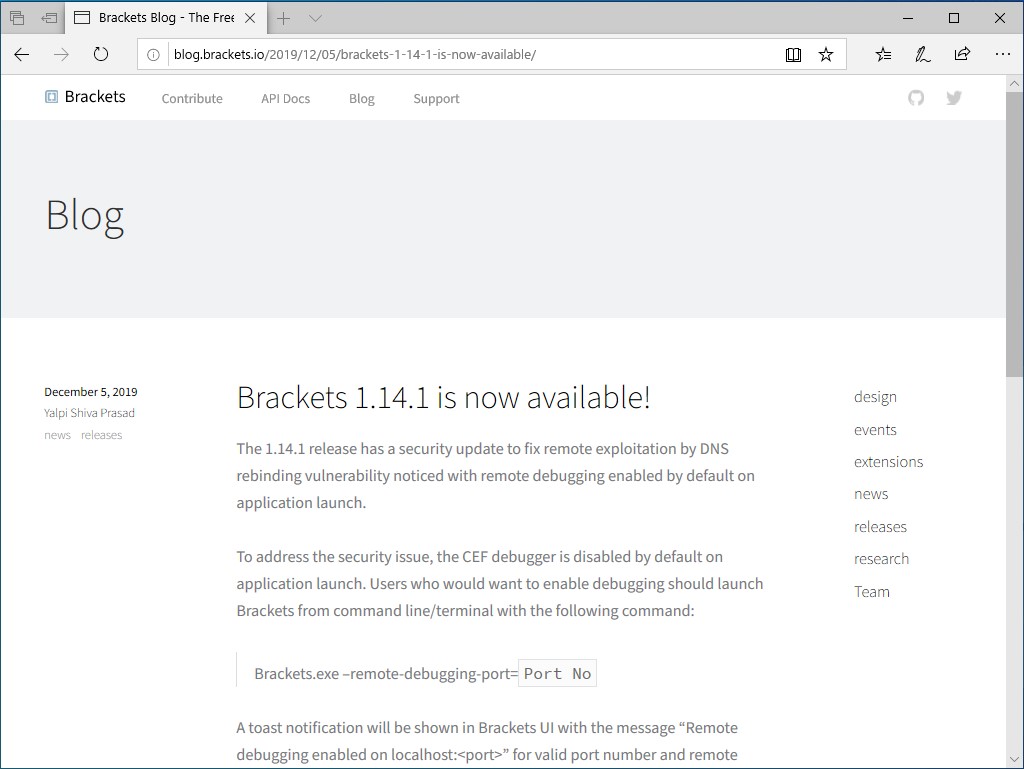The image size is (1024, 769).
Task: Share this page using the share icon
Action: 959,55
